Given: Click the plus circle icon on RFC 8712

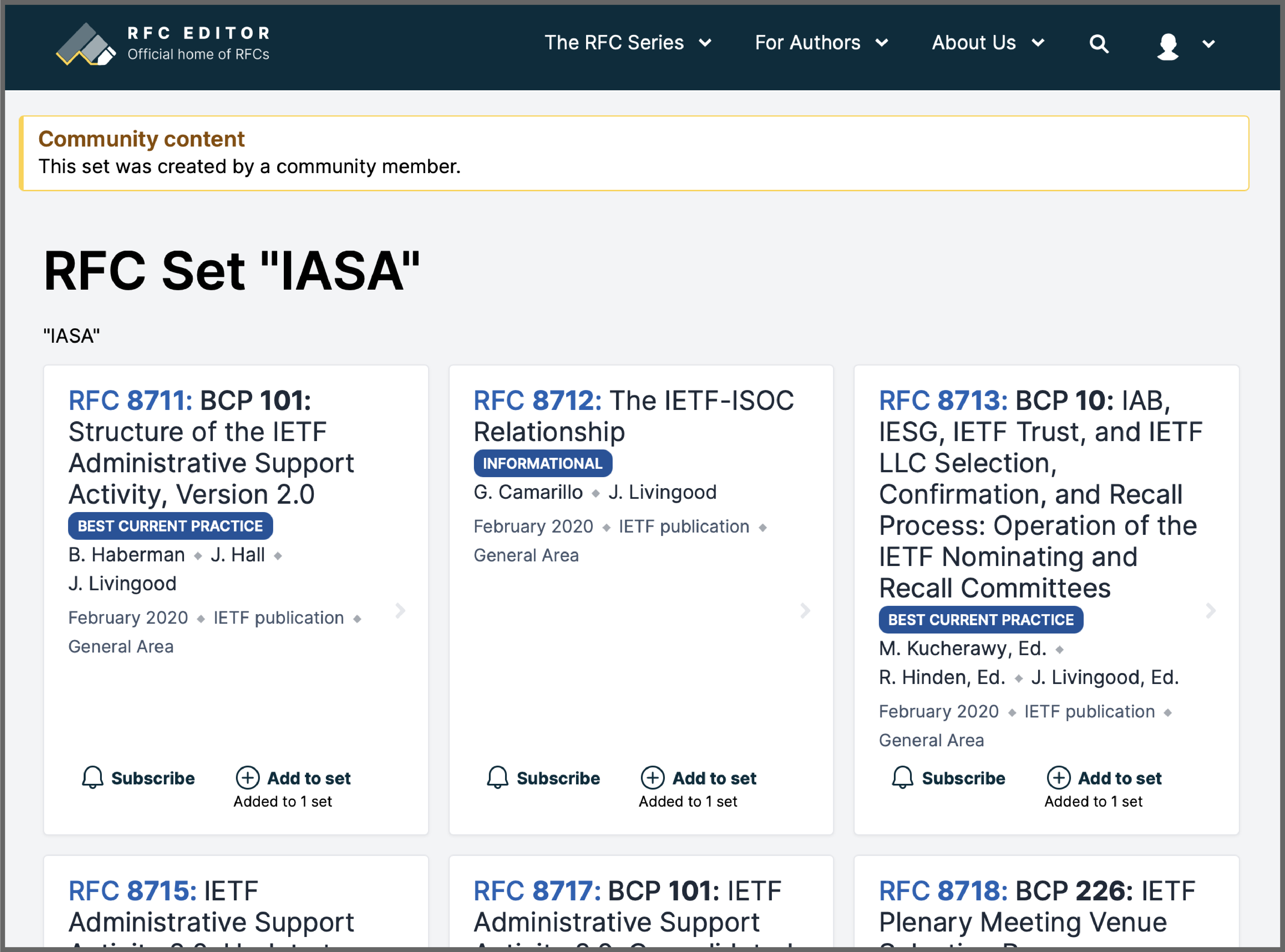Looking at the screenshot, I should click(x=652, y=777).
